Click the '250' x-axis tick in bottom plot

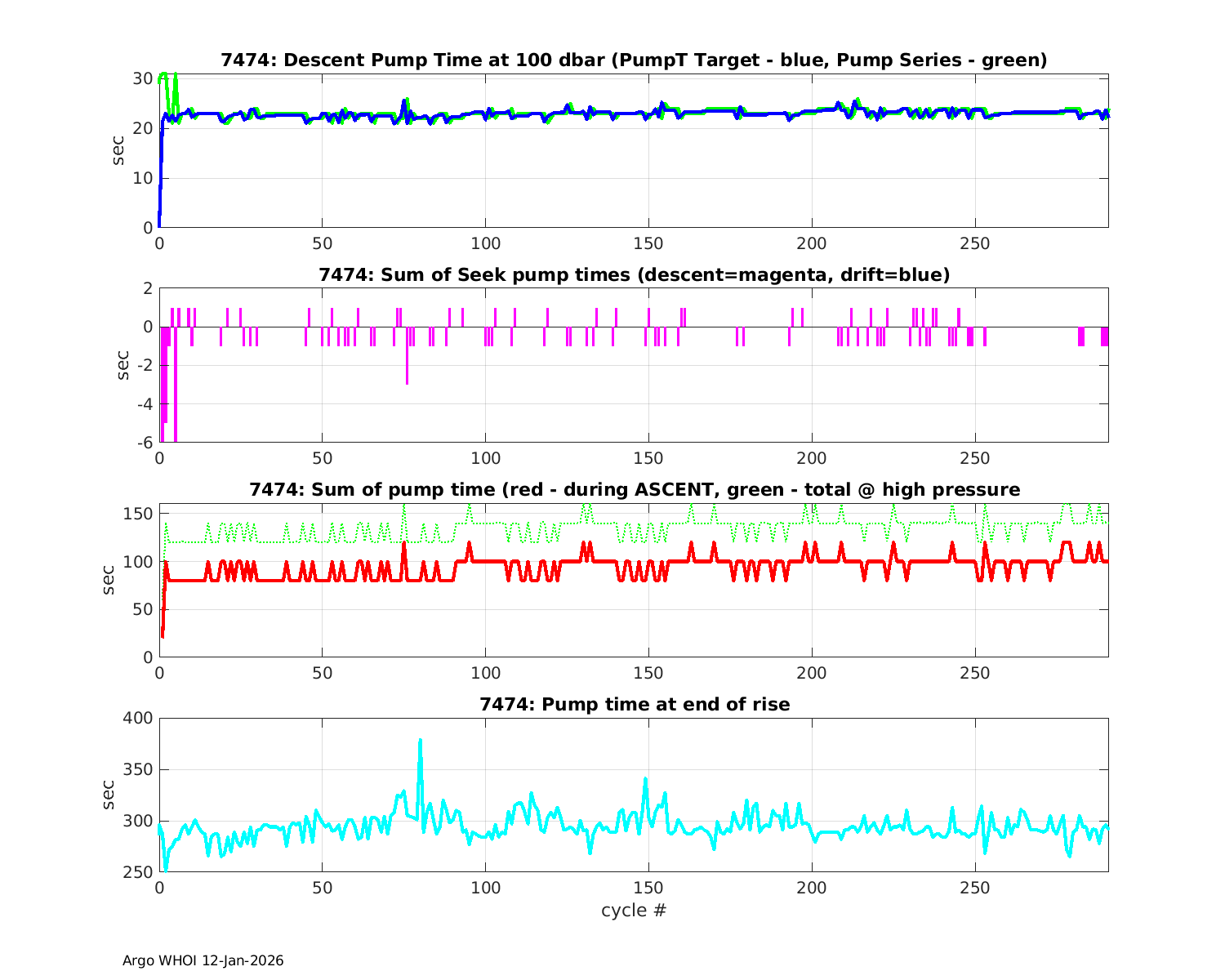click(975, 888)
